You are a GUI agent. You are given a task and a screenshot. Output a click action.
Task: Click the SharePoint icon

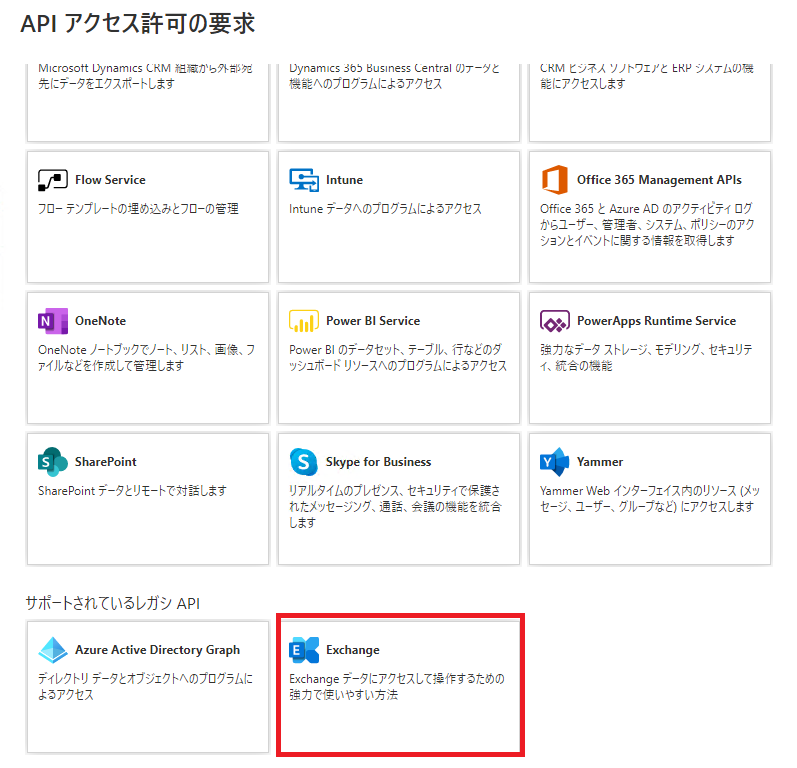pos(53,462)
